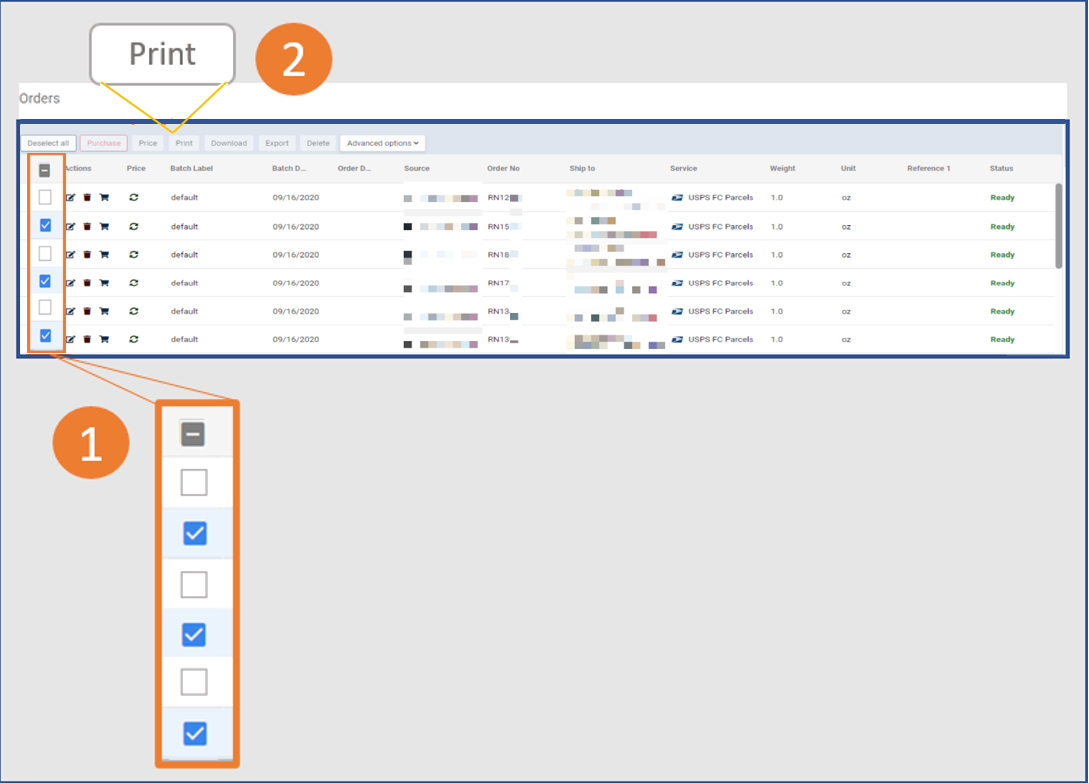Click the Export button

click(x=277, y=142)
